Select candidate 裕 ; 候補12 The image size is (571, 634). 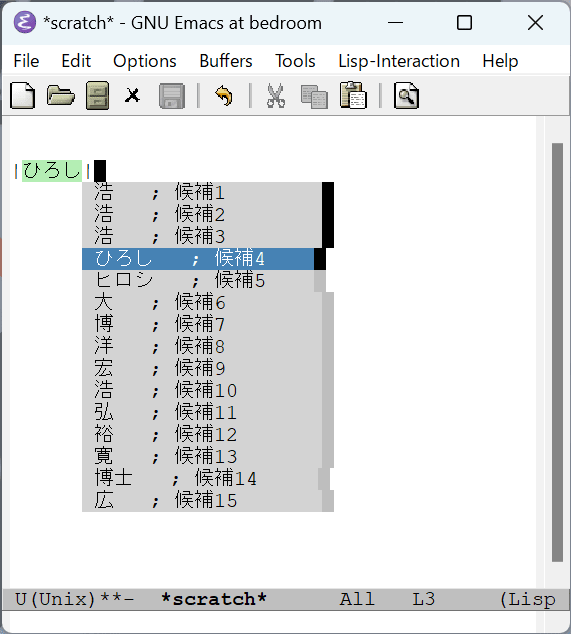tap(202, 435)
